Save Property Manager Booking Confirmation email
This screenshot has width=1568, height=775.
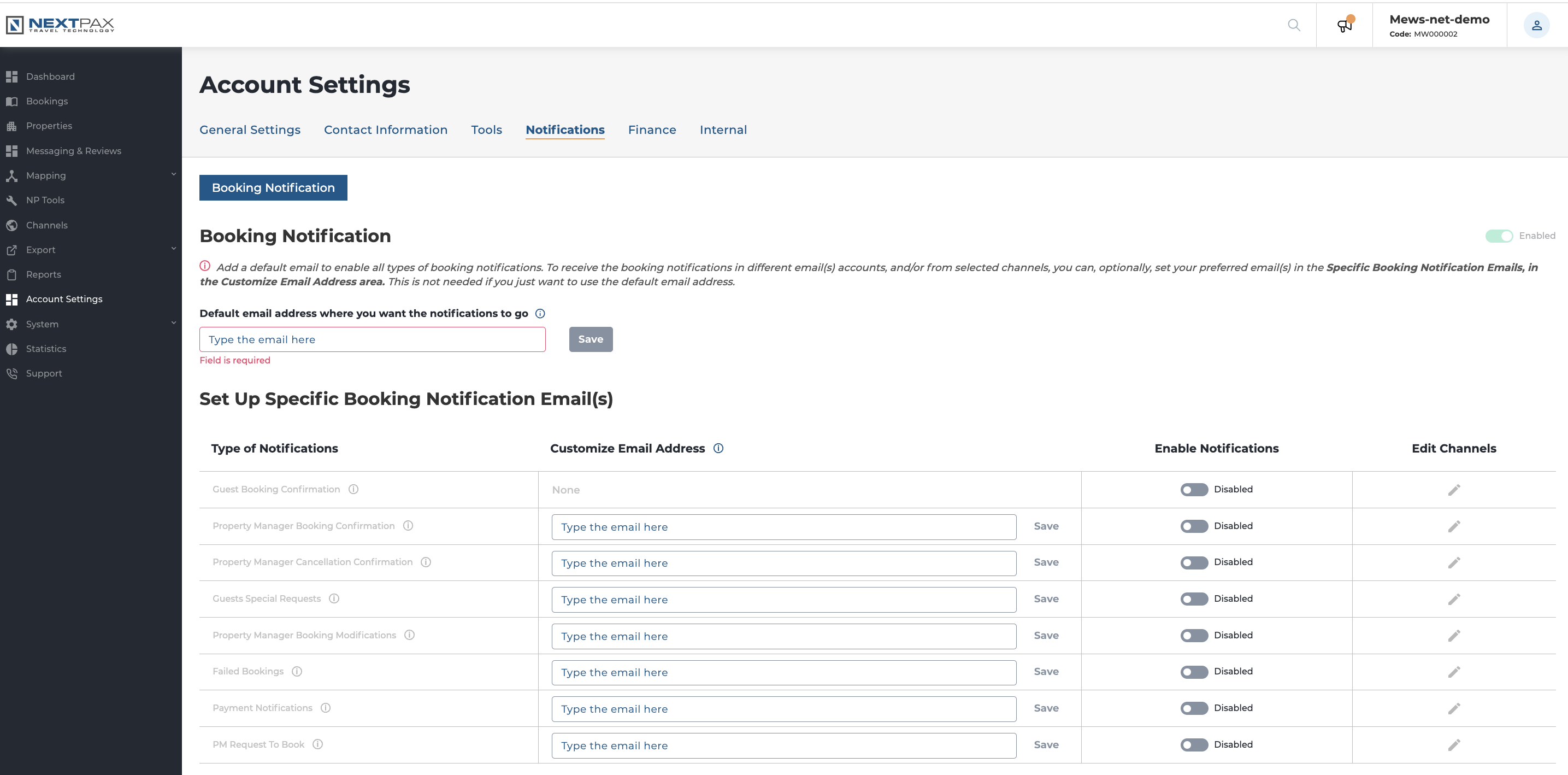(x=1046, y=527)
